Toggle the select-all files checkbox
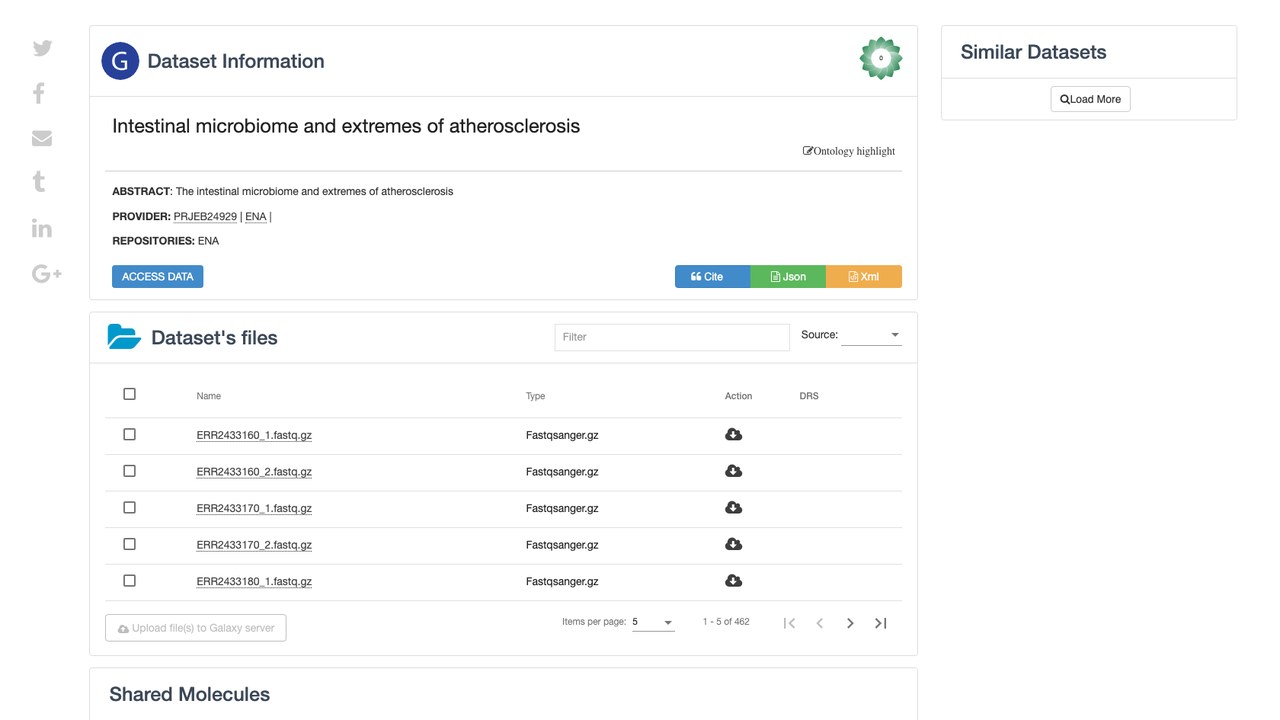Viewport: 1280px width, 720px height. click(129, 394)
